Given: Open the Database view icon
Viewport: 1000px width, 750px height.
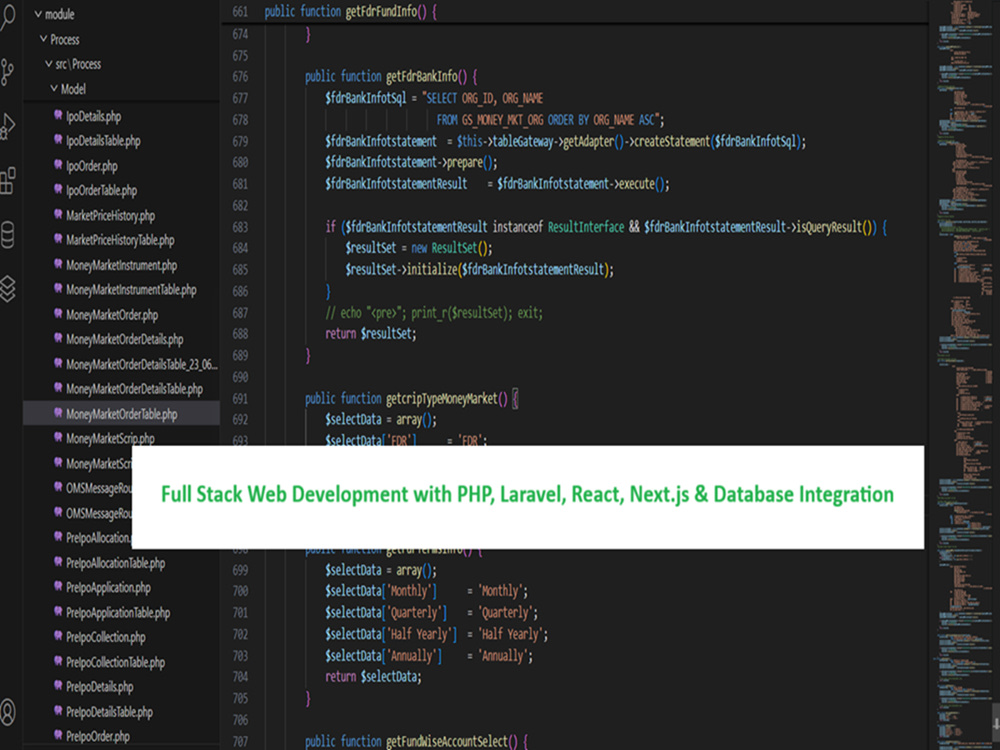Looking at the screenshot, I should click(7, 235).
